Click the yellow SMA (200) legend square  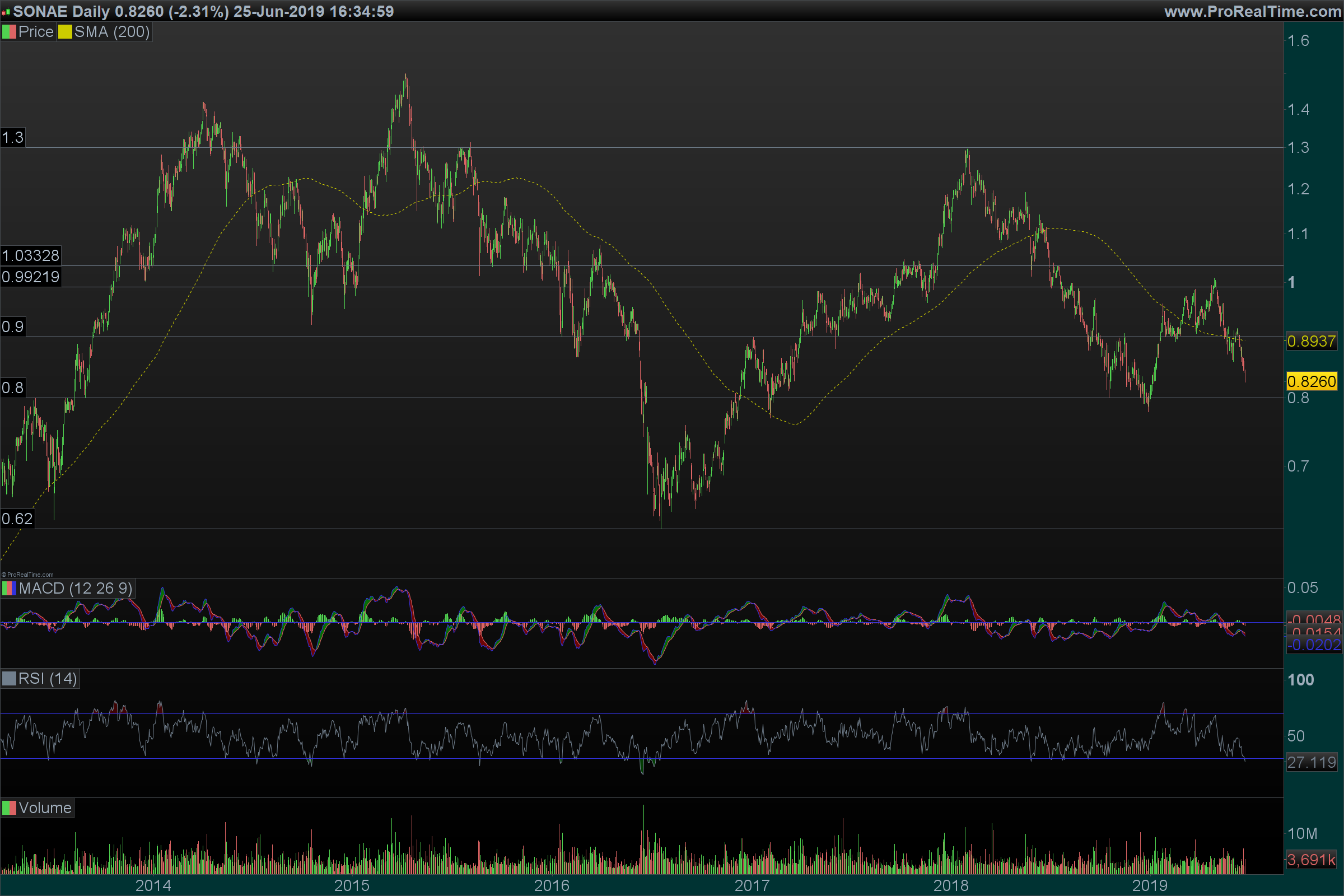pos(64,32)
